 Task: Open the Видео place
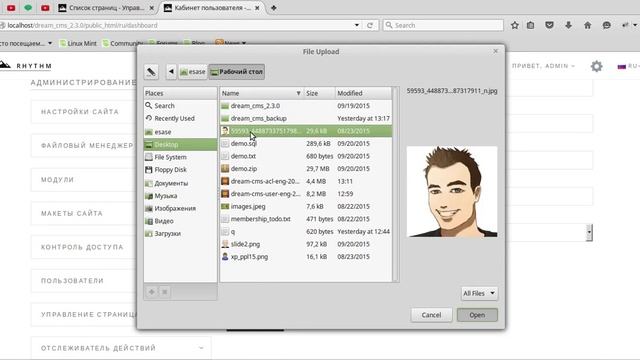[180, 221]
